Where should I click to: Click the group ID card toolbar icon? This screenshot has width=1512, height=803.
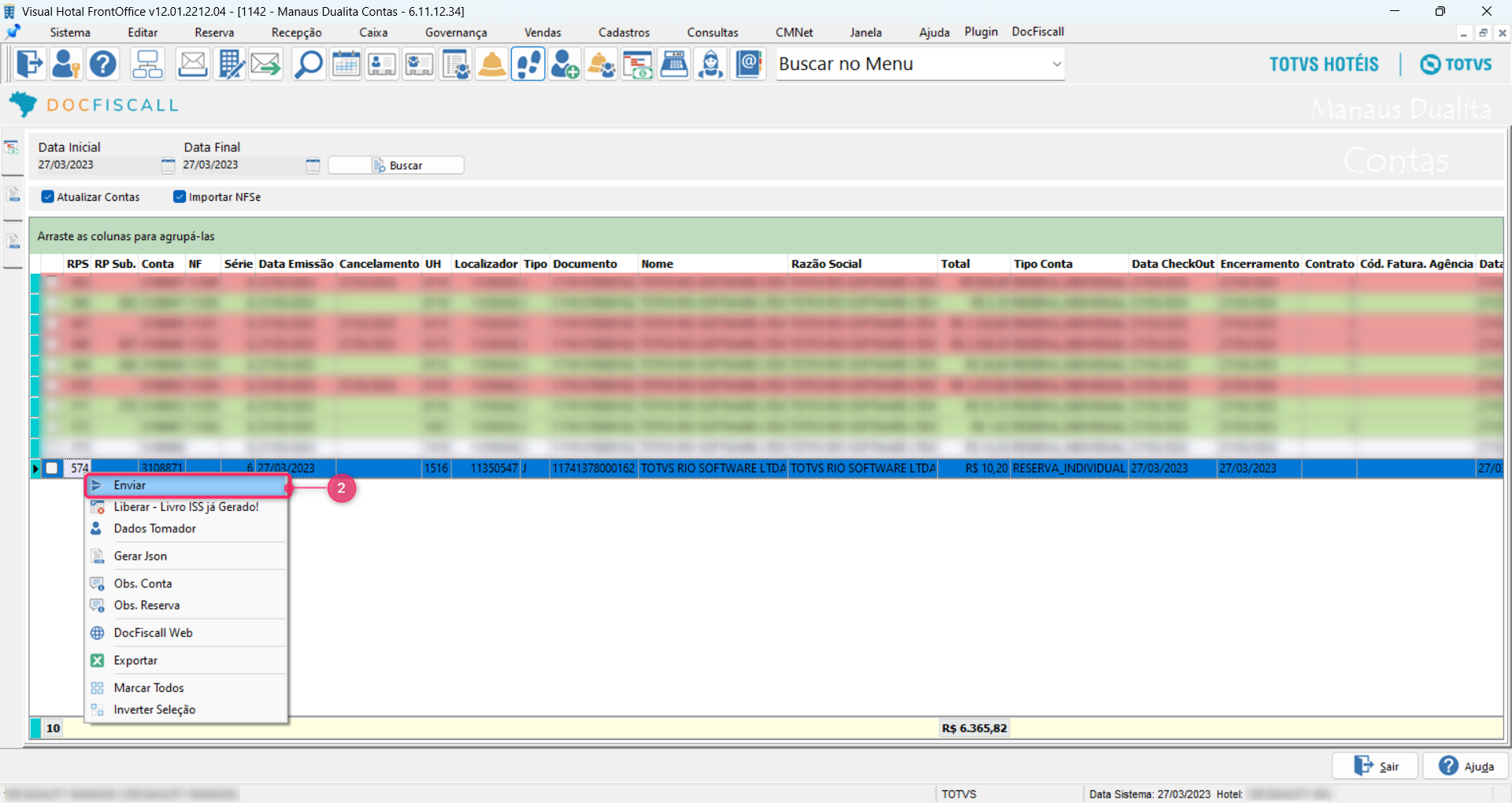coord(419,64)
